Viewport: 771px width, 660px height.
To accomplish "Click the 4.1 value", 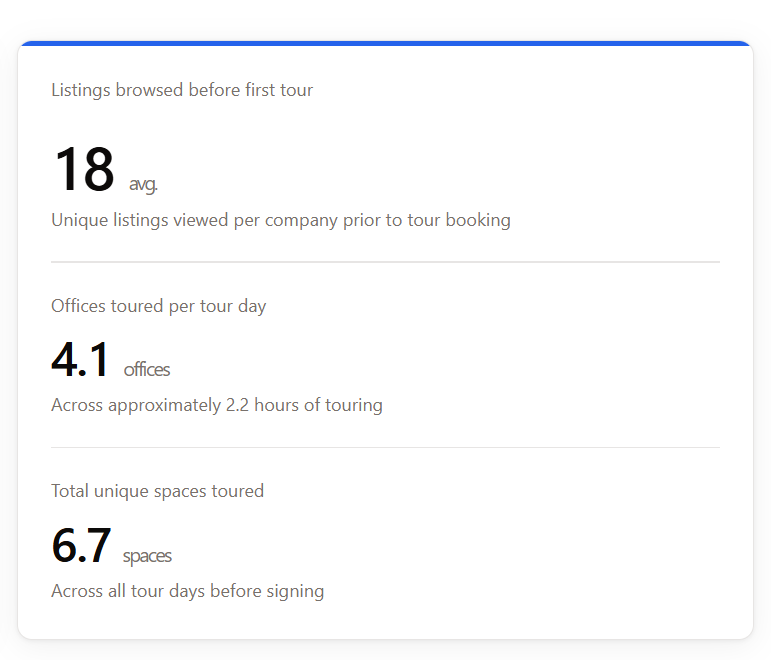I will pyautogui.click(x=80, y=360).
